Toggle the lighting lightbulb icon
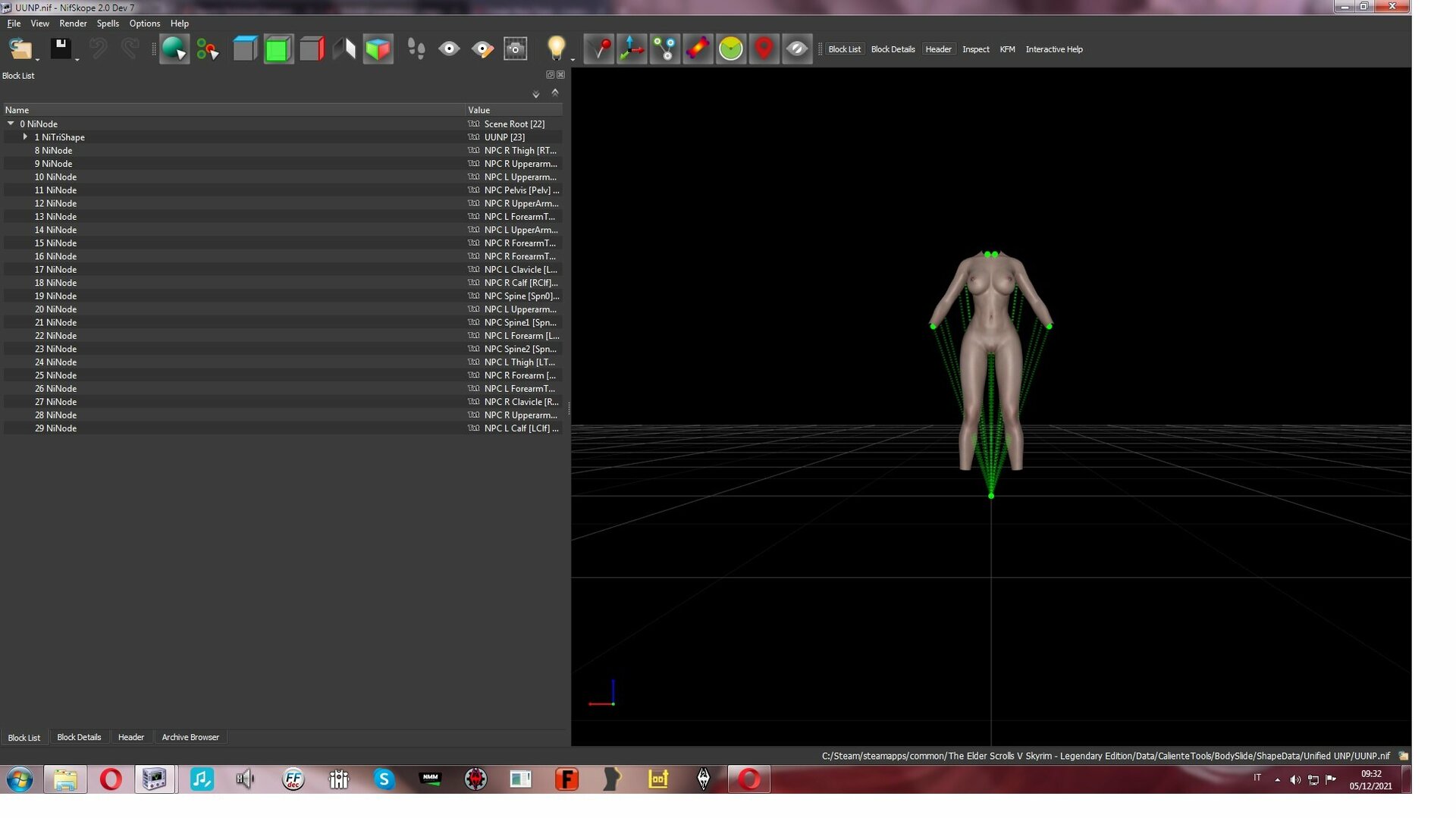Viewport: 1456px width, 818px height. pos(557,48)
